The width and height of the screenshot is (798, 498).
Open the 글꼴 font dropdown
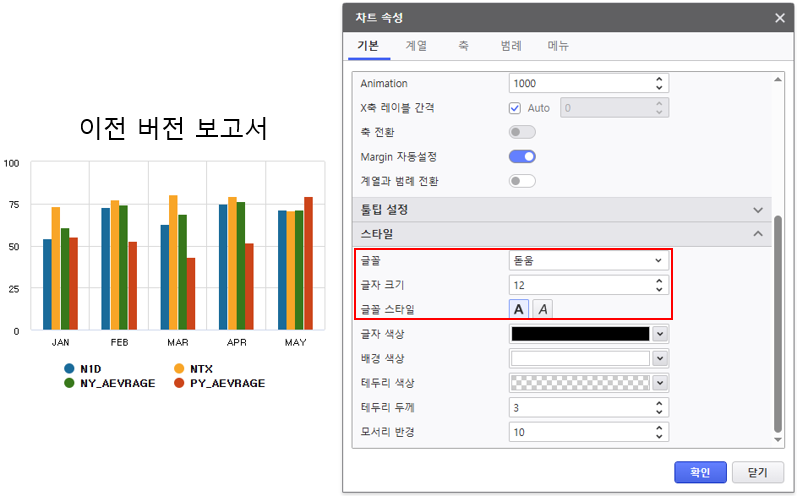pos(588,260)
